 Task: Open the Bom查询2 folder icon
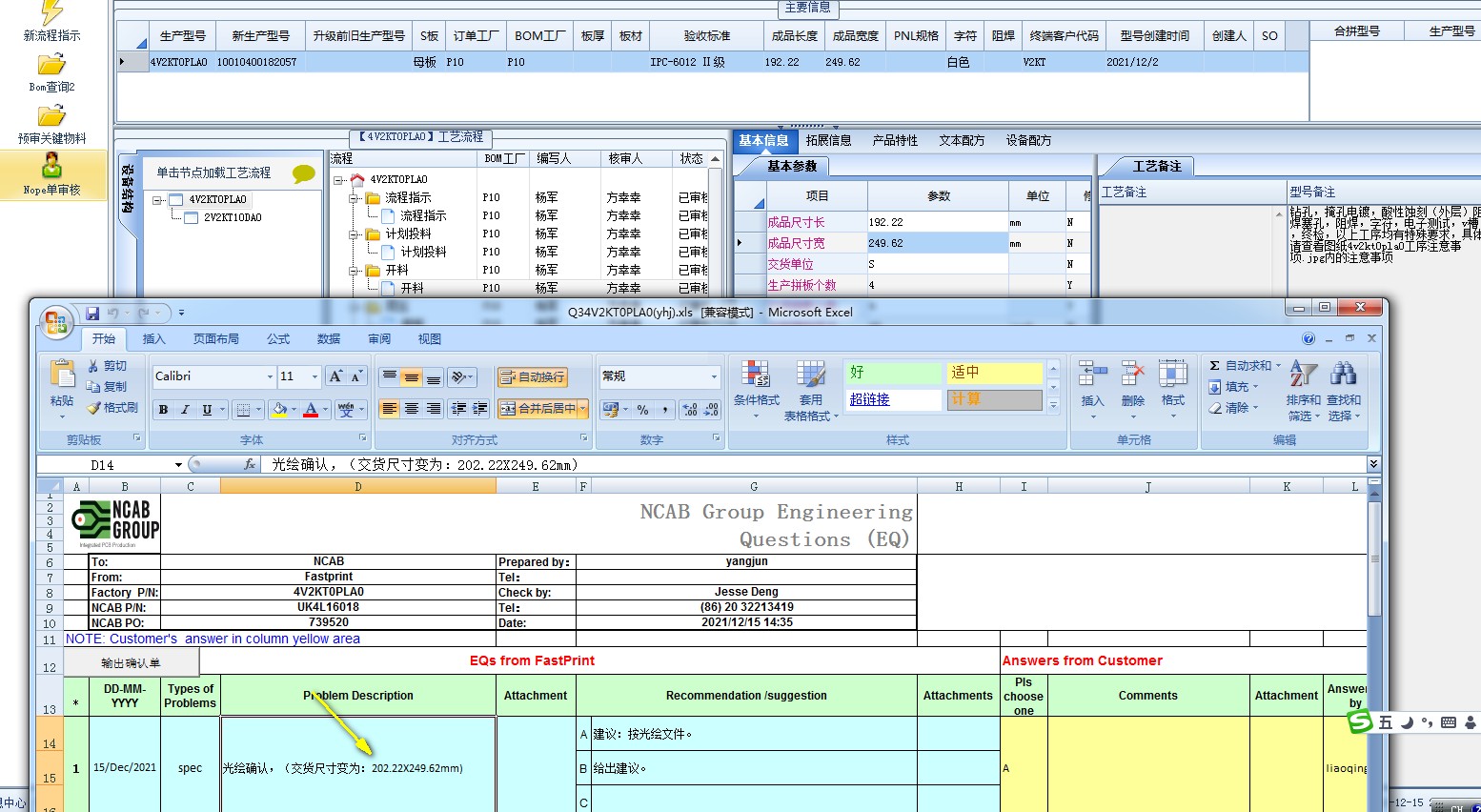pyautogui.click(x=51, y=65)
